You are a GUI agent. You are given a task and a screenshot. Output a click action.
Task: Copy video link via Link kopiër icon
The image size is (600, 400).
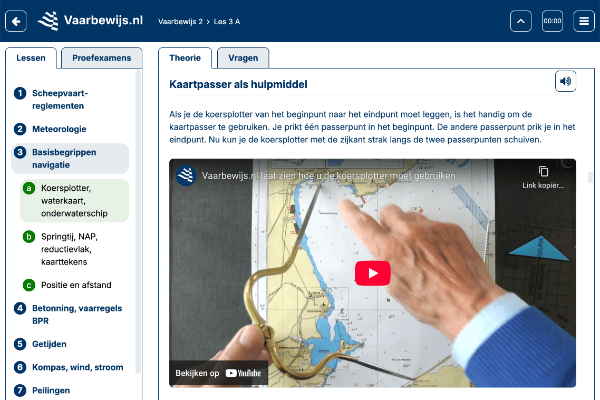[x=543, y=177]
